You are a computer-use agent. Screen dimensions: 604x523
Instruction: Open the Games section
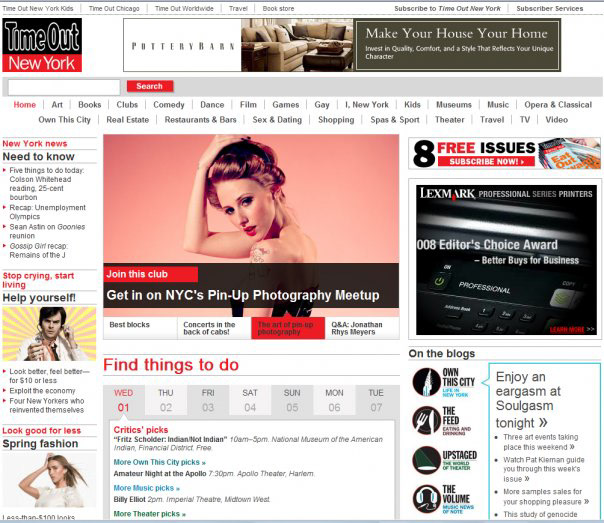[286, 105]
